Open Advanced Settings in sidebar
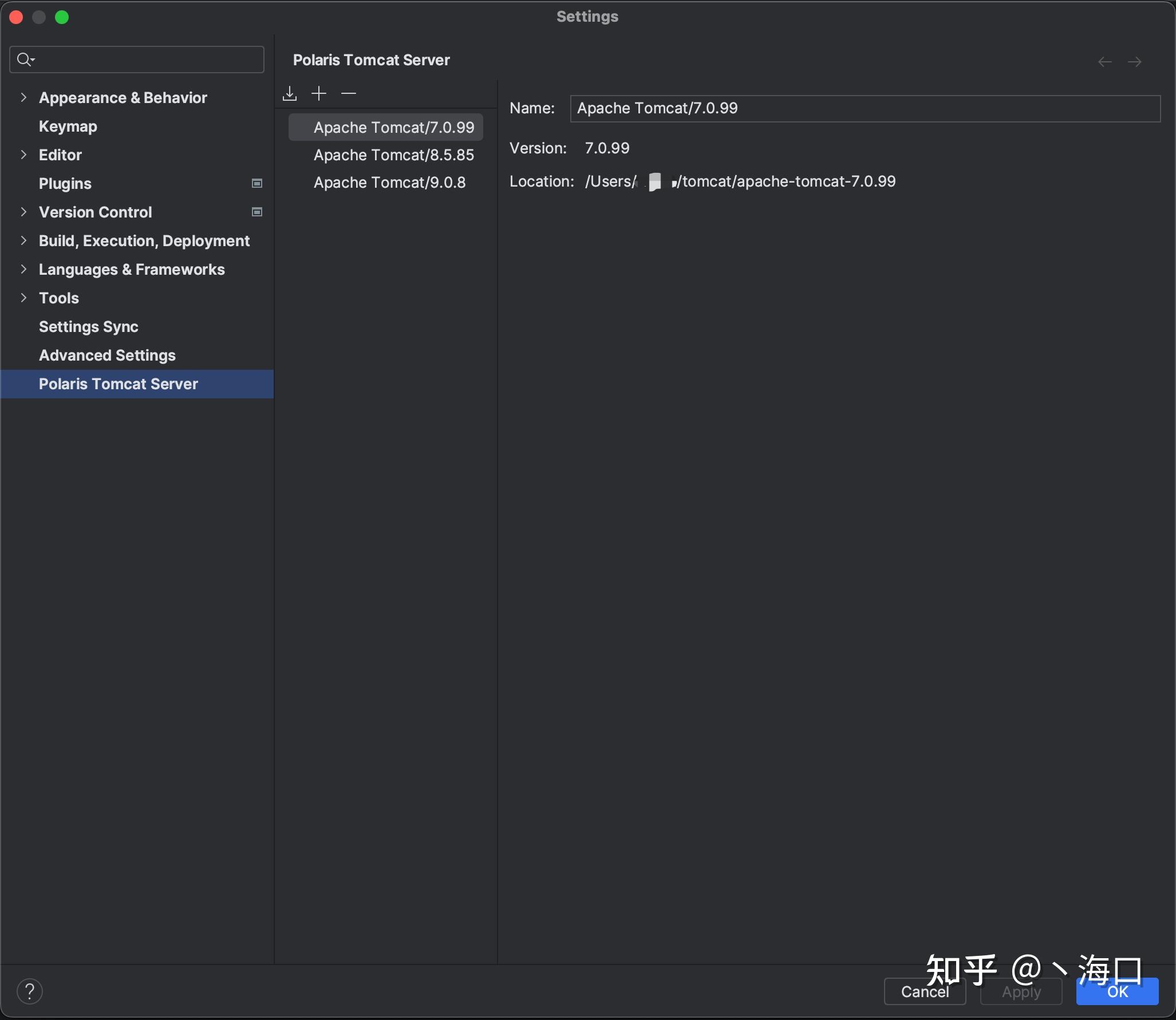The image size is (1176, 1020). pos(107,355)
